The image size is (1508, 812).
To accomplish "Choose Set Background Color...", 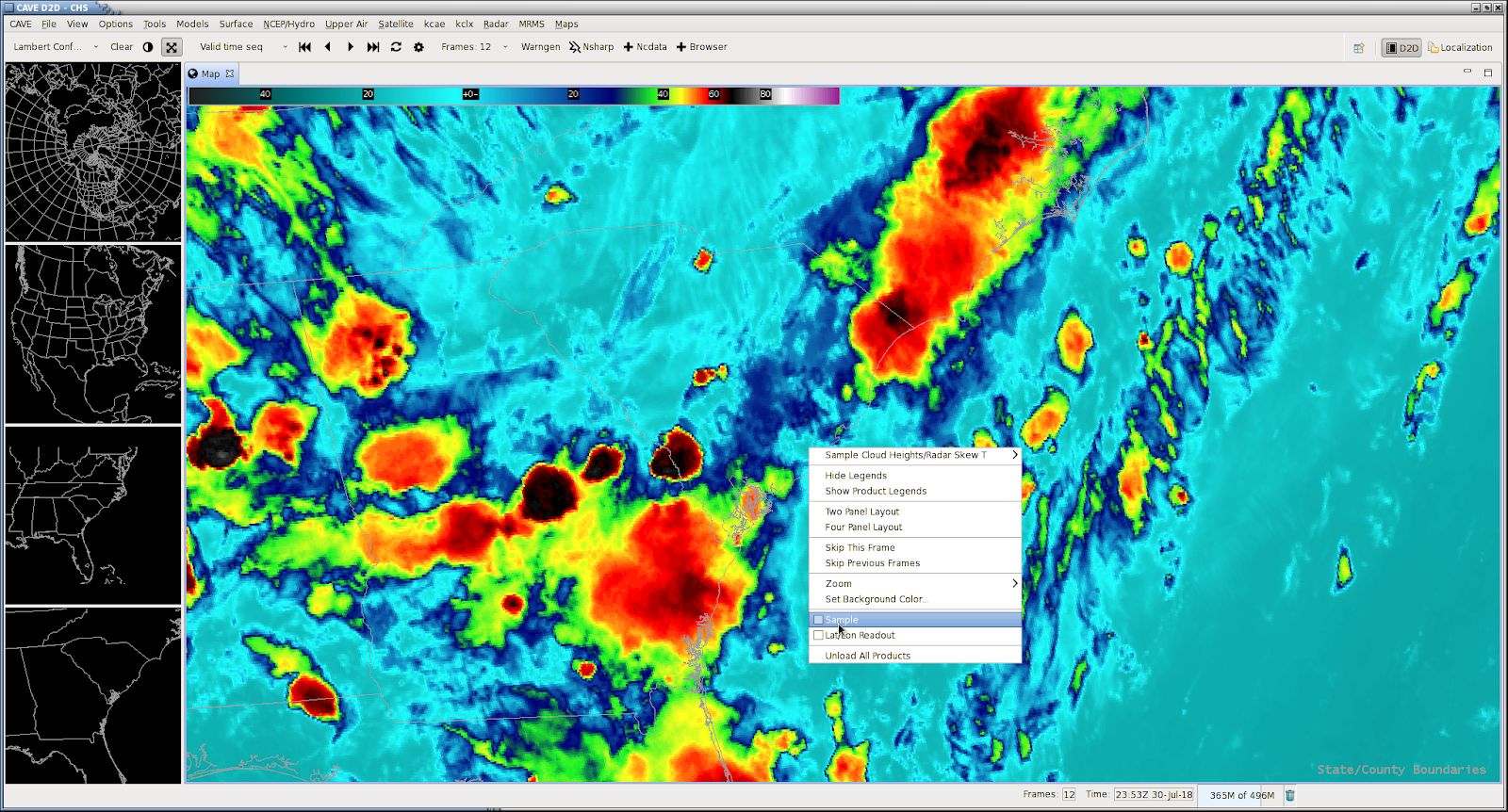I will click(915, 599).
